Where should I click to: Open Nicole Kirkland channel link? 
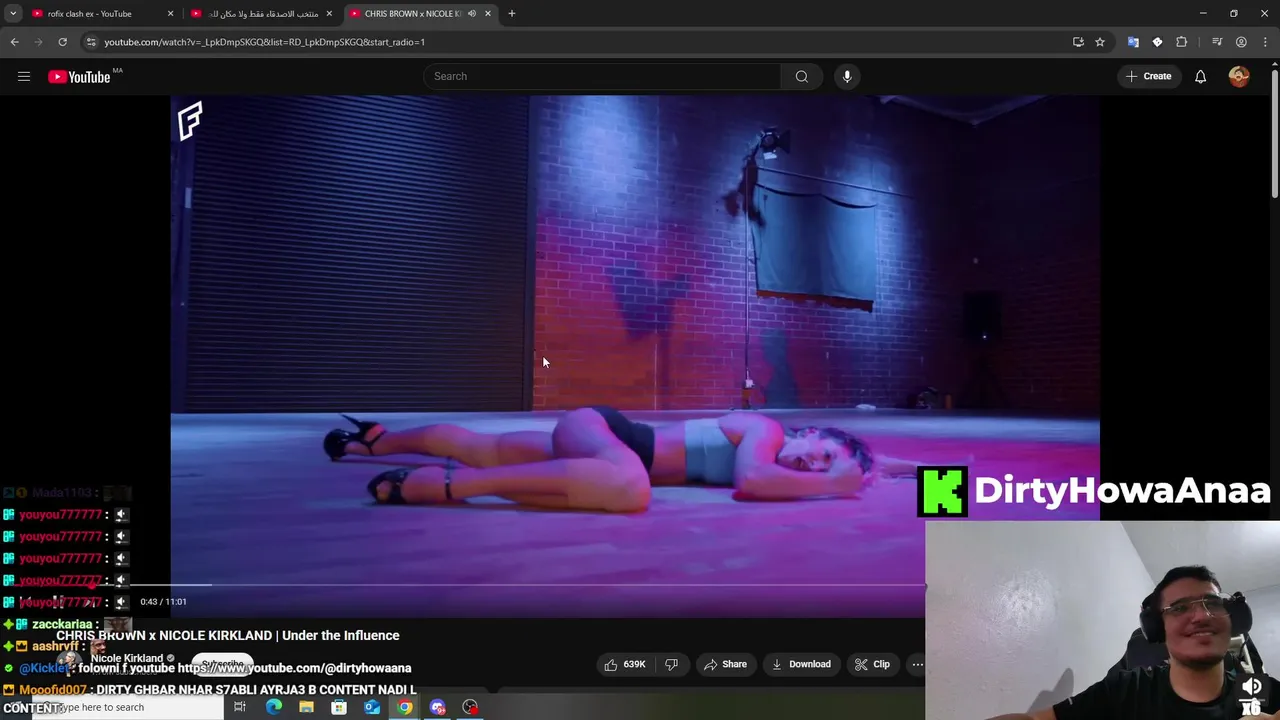(x=127, y=658)
